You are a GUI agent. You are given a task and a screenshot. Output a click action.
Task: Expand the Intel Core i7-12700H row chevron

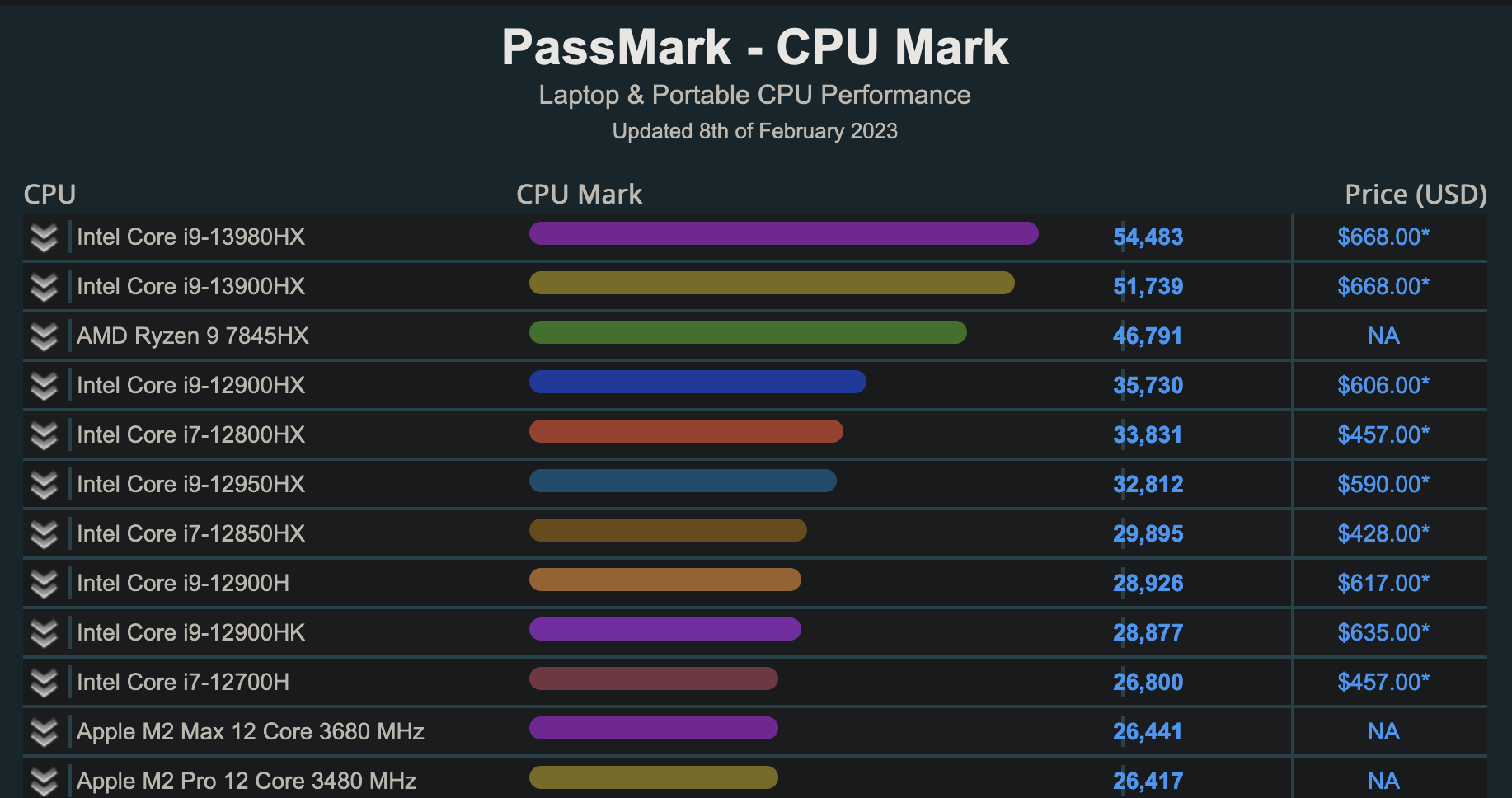click(44, 683)
